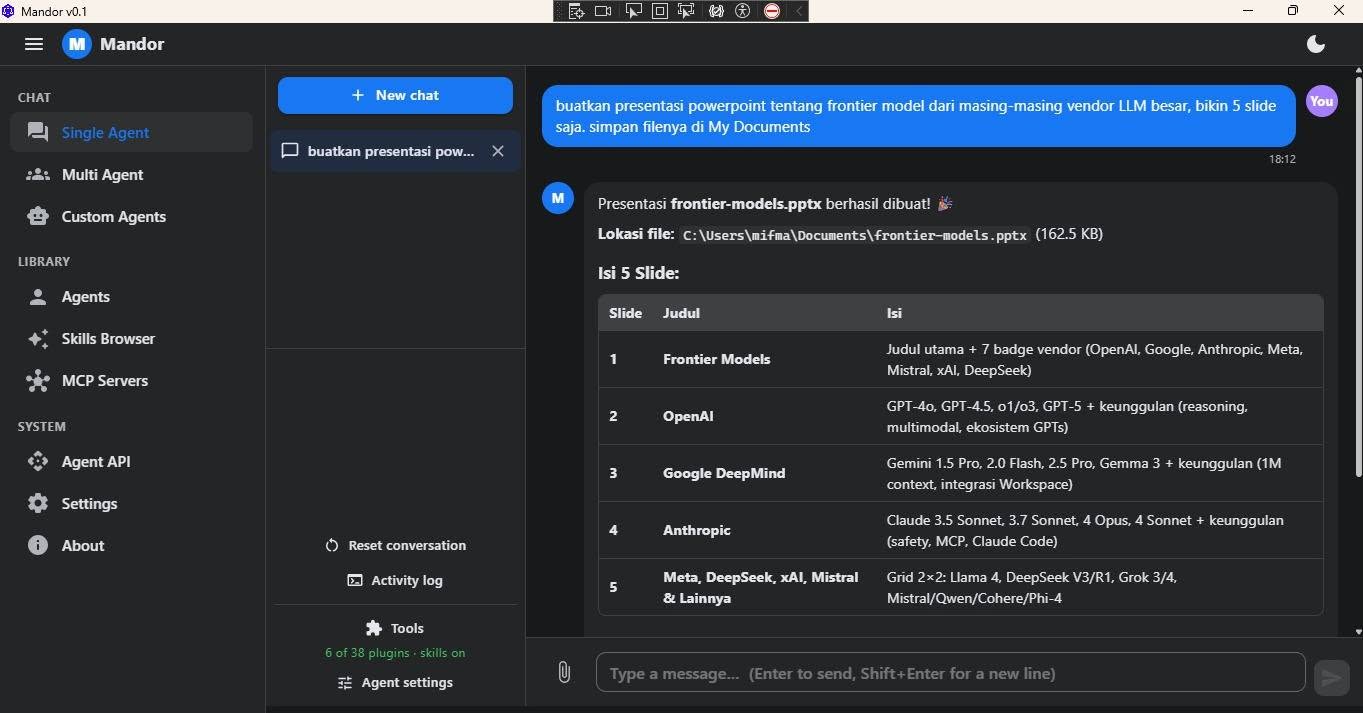Screen dimensions: 1363x713
Task: Click the Single Agent chat bubble icon
Action: [x=38, y=132]
